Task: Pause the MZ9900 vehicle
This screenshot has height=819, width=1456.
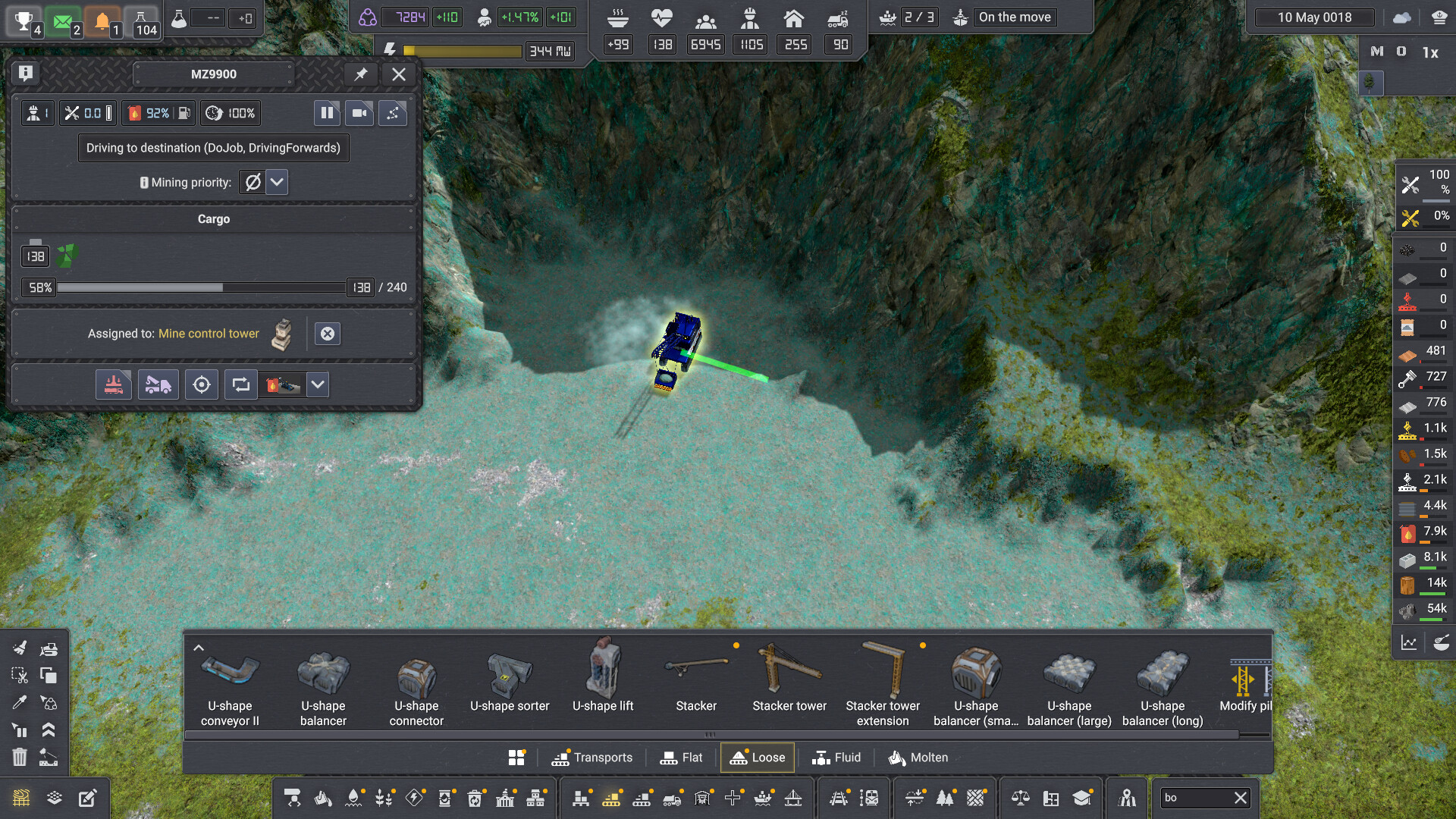Action: 327,113
